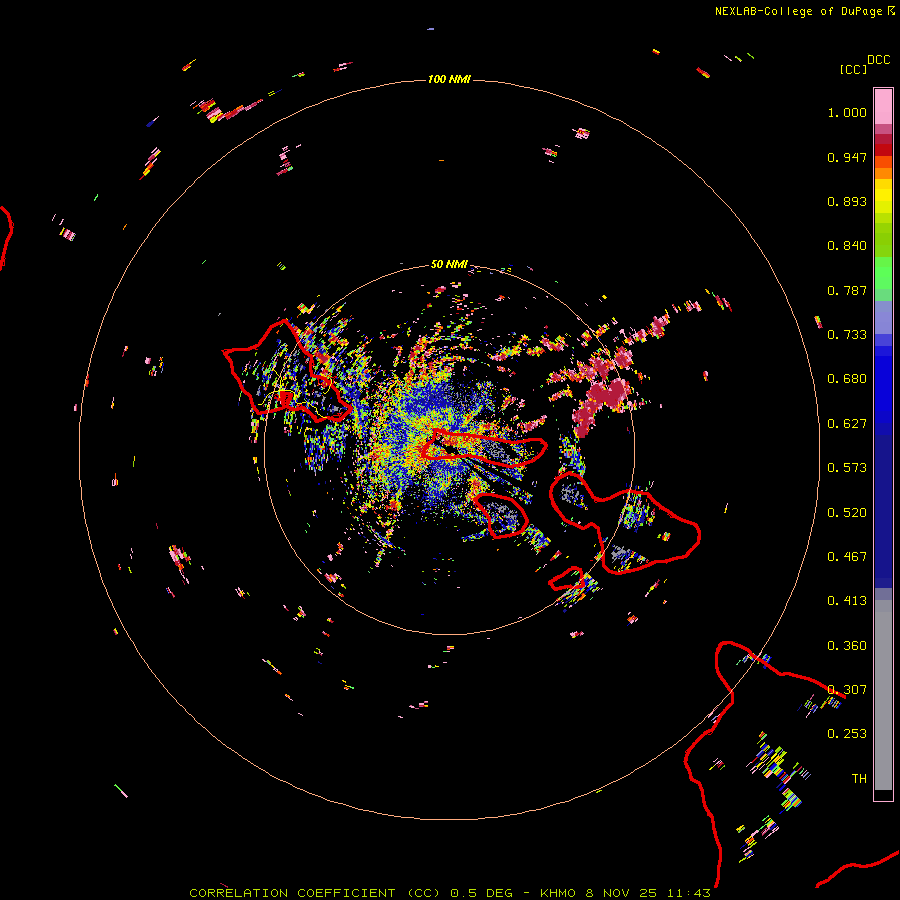Select the 0.467 legend value
This screenshot has height=900, width=900.
847,557
